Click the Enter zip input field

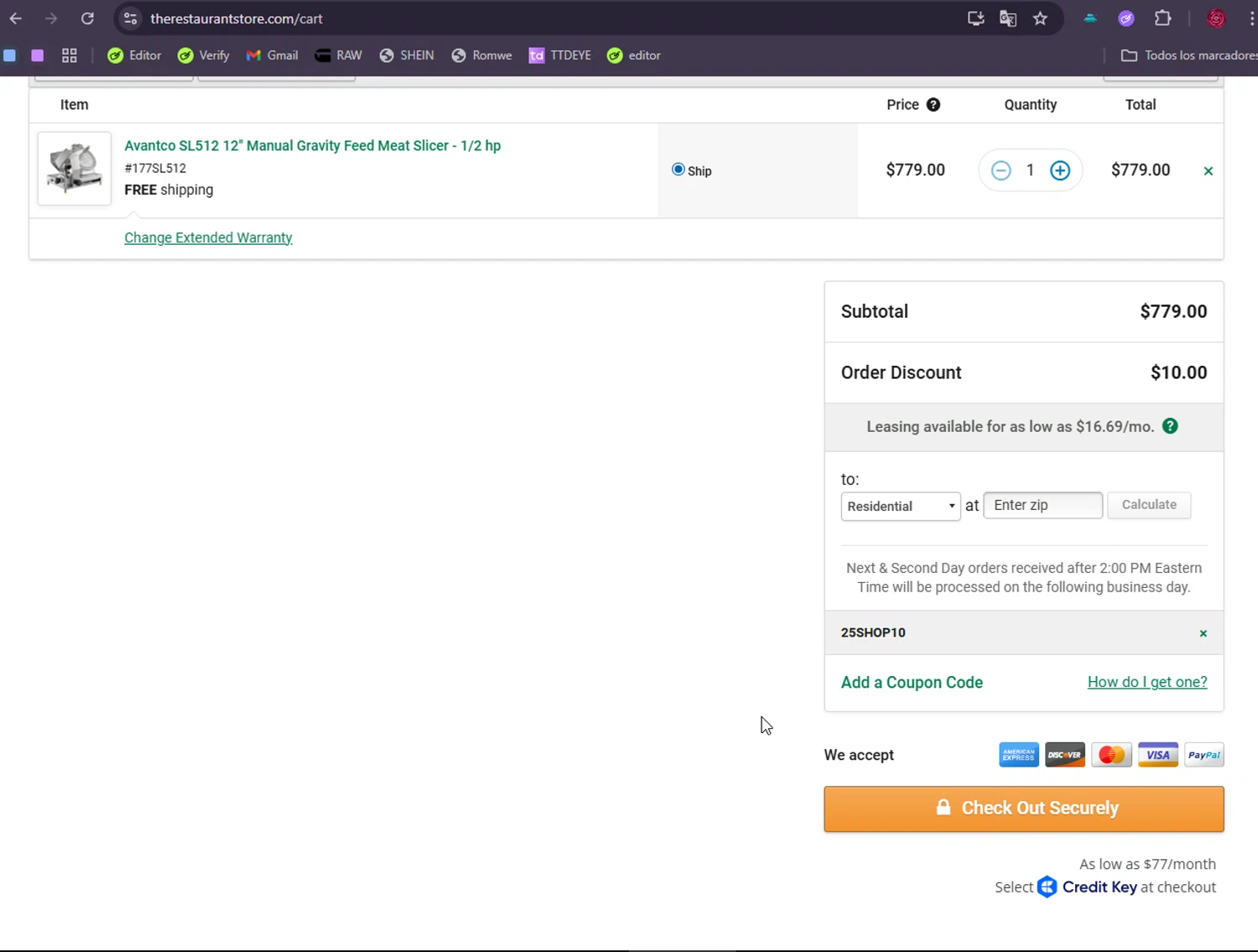[x=1042, y=505]
